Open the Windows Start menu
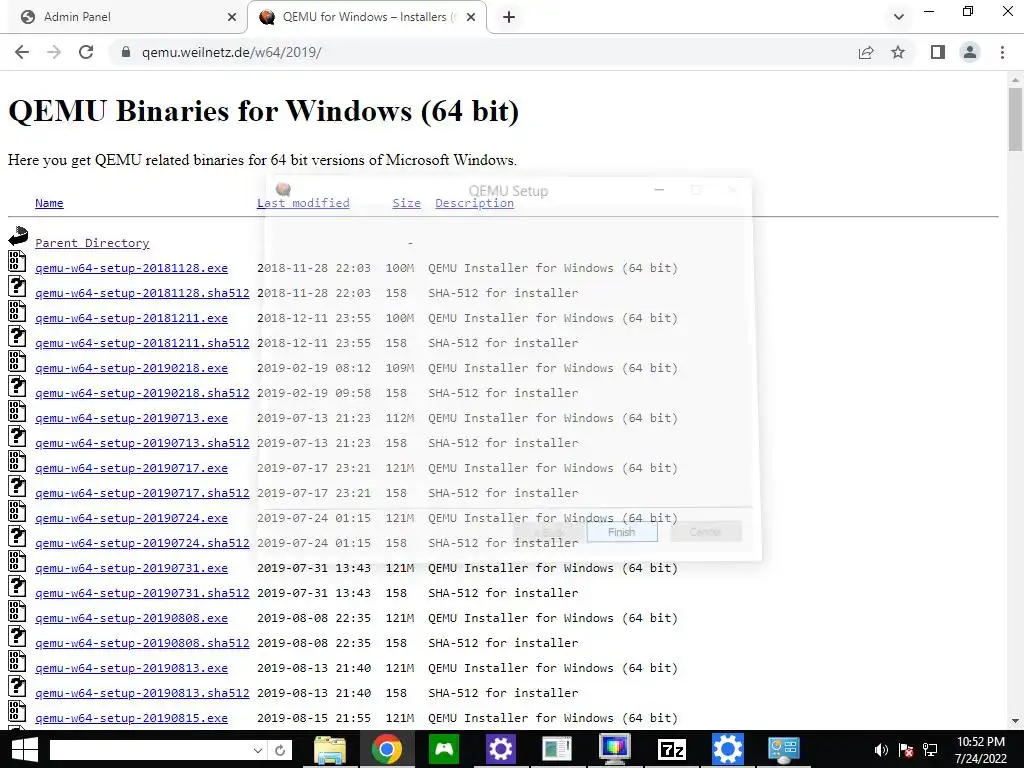 click(x=24, y=750)
